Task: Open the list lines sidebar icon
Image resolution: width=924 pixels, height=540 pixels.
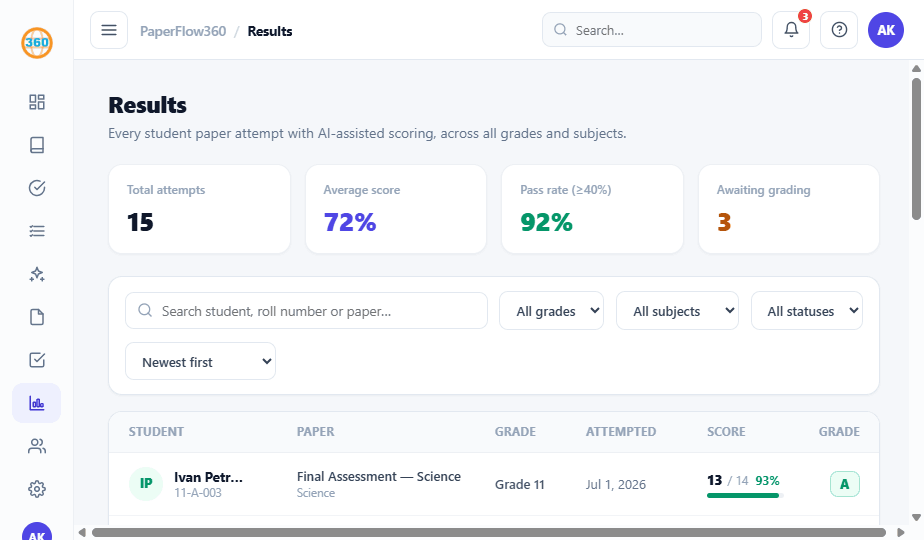Action: pyautogui.click(x=37, y=231)
